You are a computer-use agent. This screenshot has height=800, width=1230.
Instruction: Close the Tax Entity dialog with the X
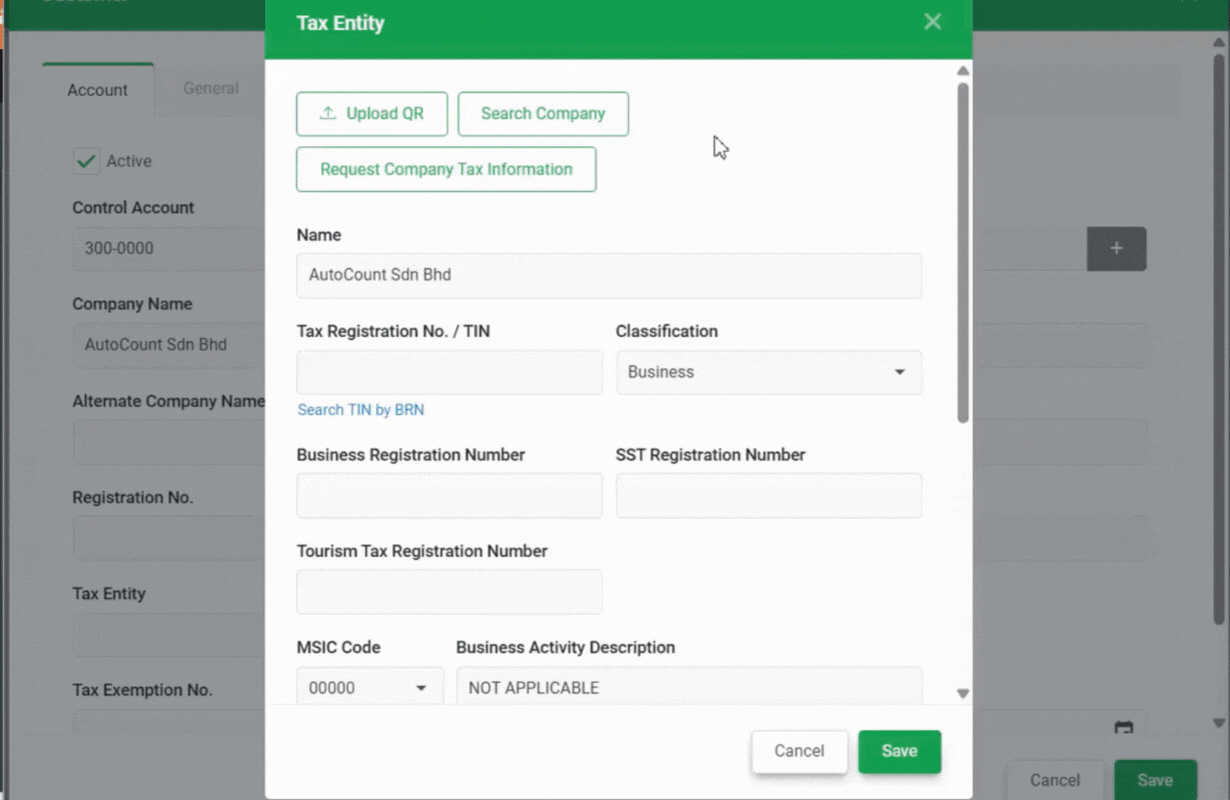932,21
